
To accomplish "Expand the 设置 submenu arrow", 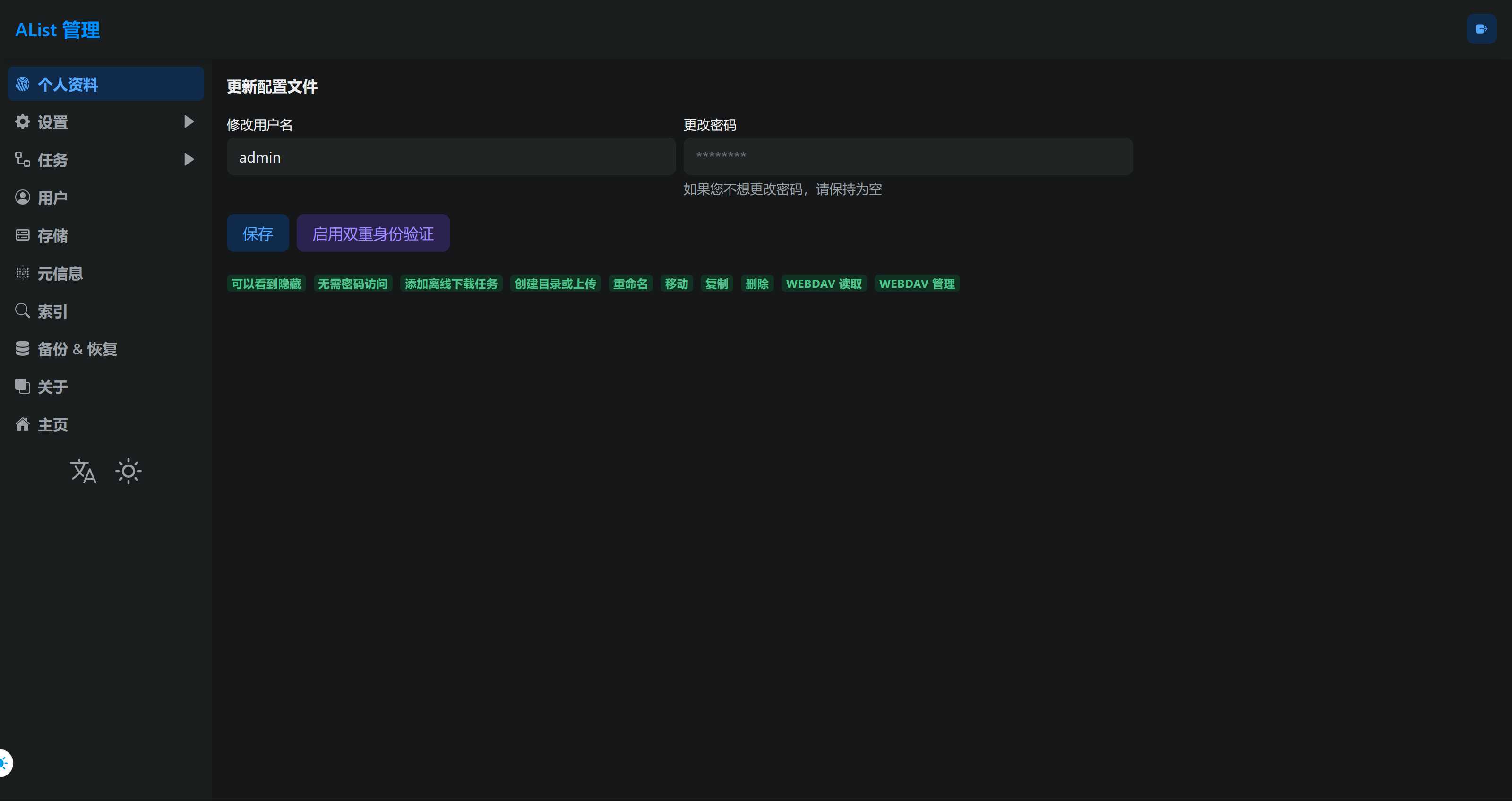I will tap(189, 121).
